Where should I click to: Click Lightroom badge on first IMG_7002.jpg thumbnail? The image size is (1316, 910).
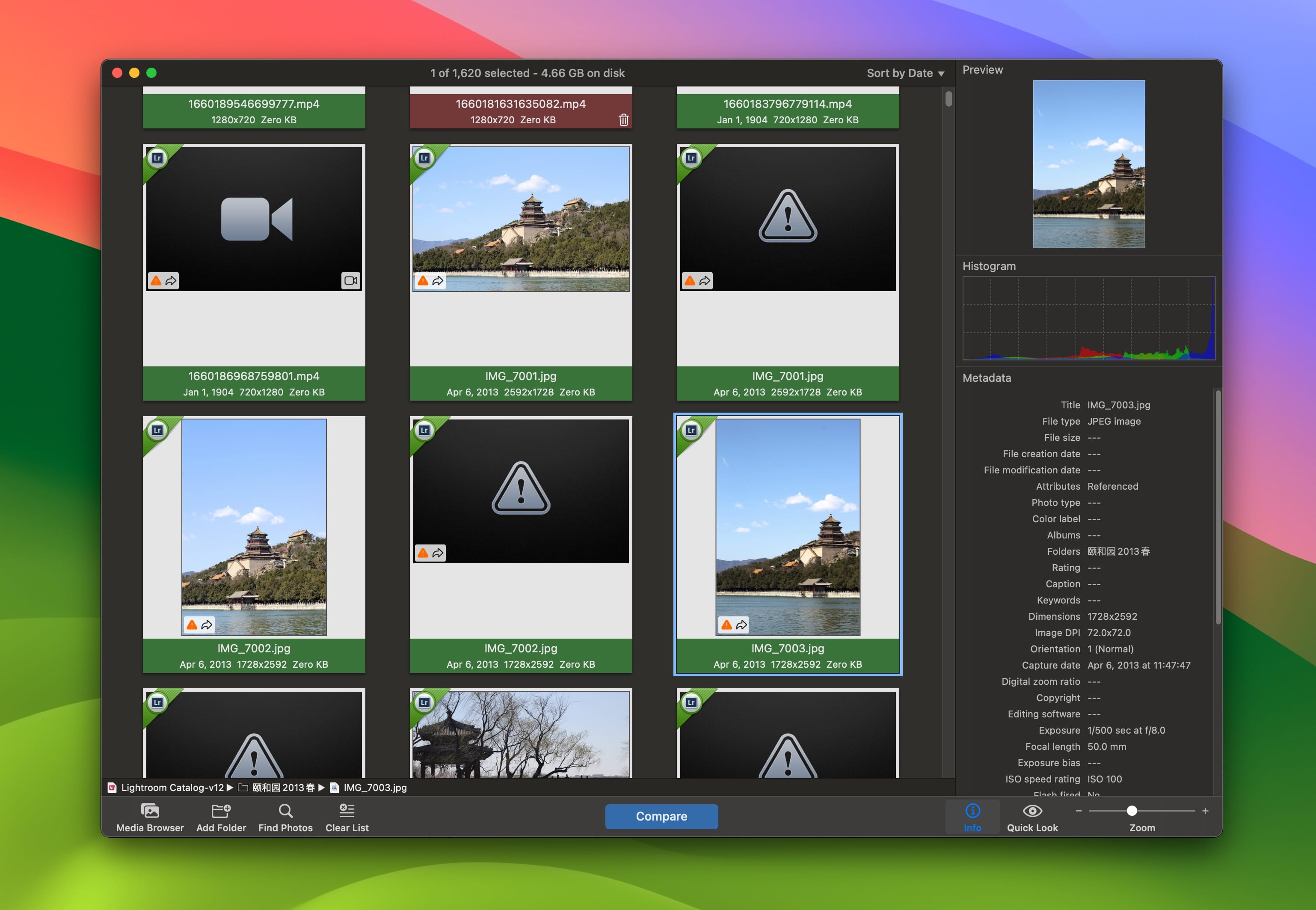(157, 431)
